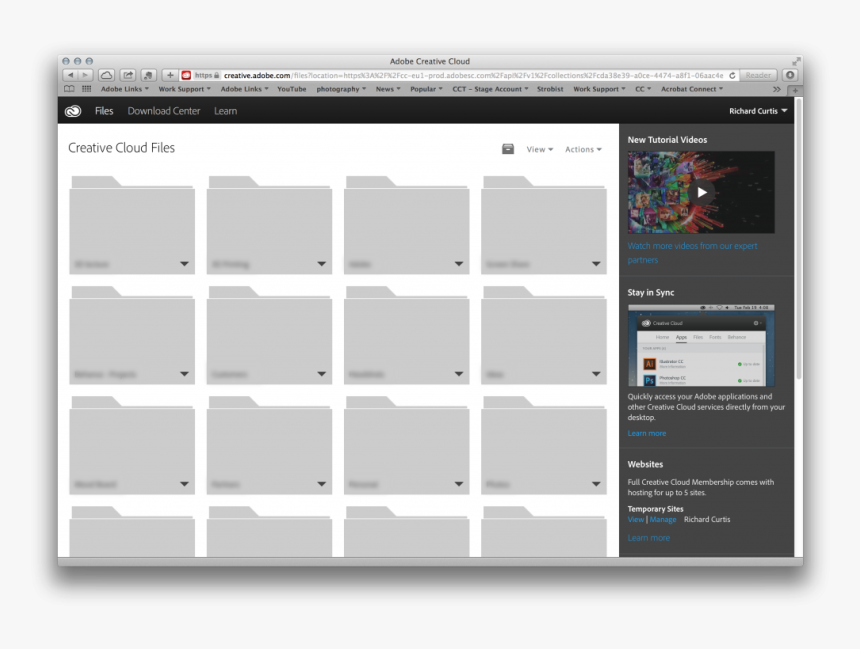Open the archive box icon beside View
This screenshot has height=649, width=860.
pyautogui.click(x=508, y=149)
